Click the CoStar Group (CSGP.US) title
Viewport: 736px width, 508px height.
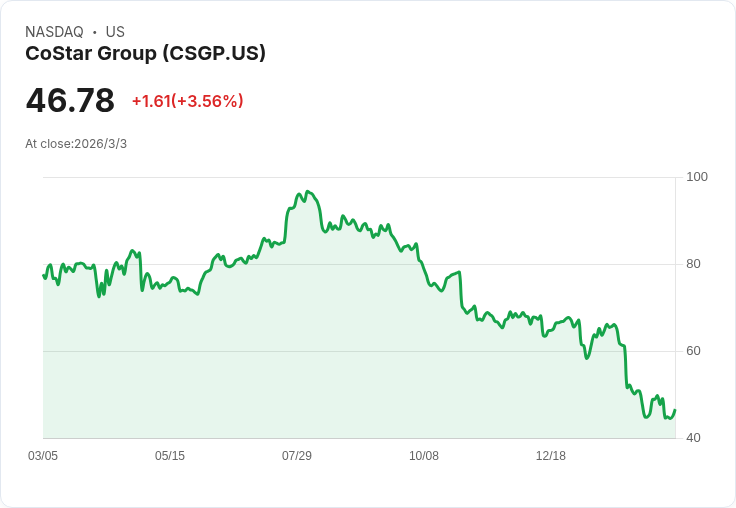[146, 54]
